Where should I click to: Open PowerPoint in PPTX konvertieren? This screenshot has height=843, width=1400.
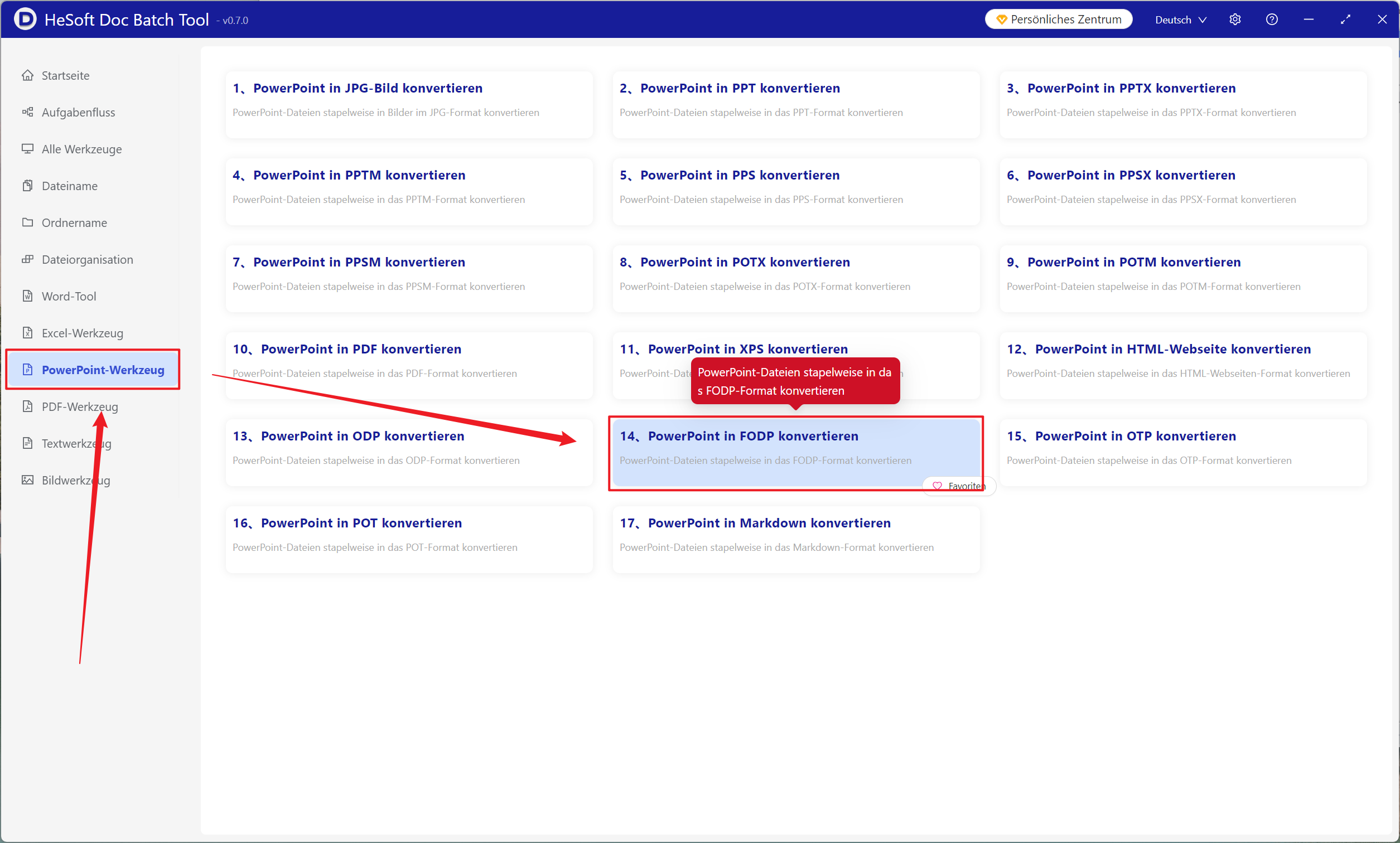tap(1183, 104)
